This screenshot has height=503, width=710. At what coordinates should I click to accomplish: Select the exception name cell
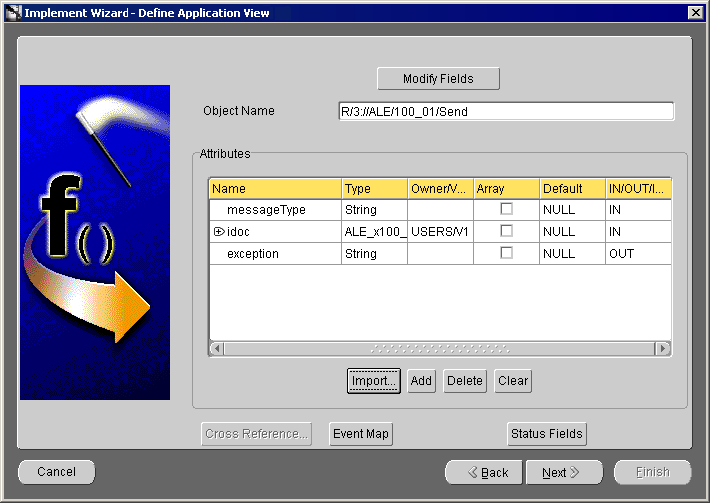coord(275,254)
